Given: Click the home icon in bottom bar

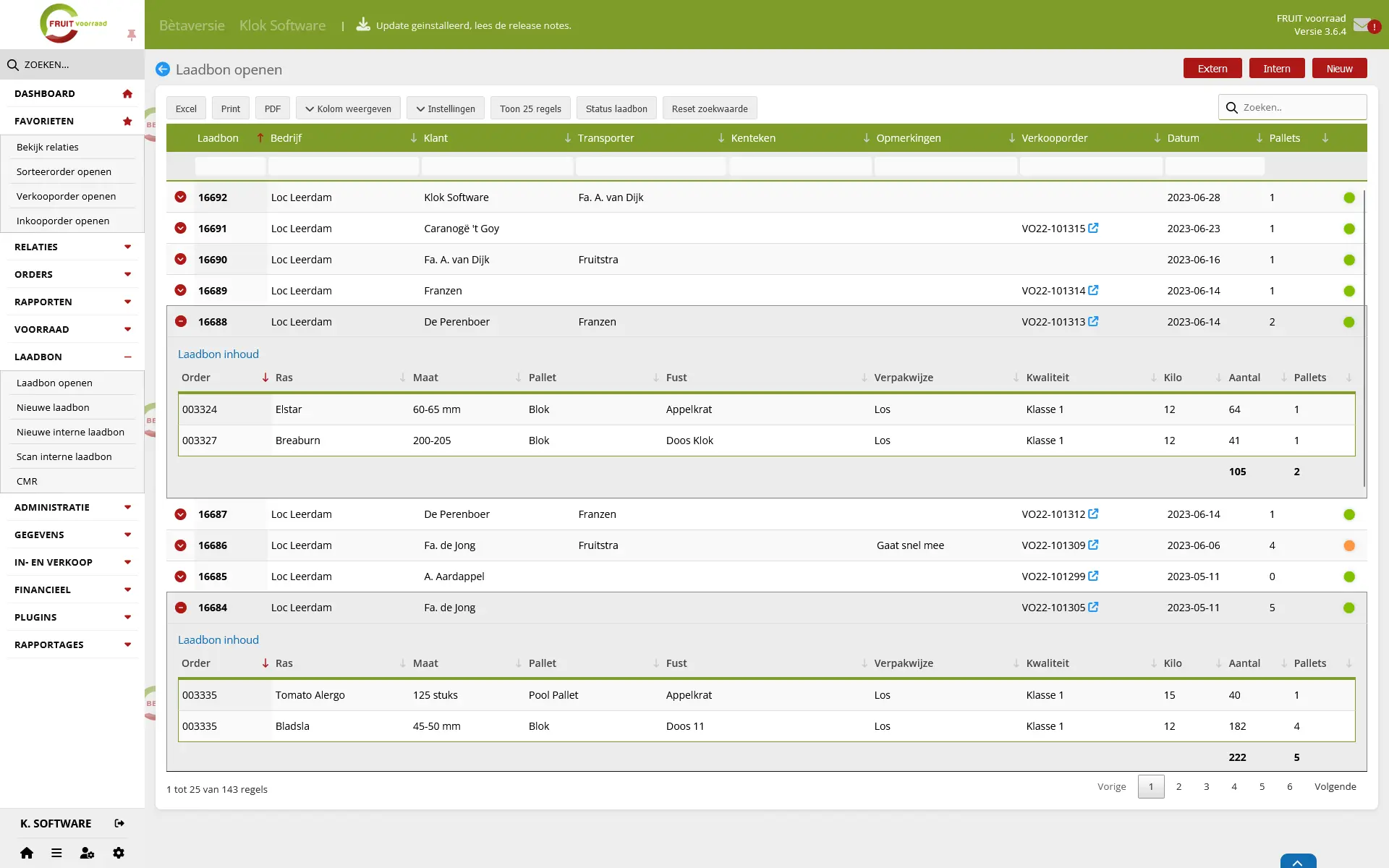Looking at the screenshot, I should (27, 853).
